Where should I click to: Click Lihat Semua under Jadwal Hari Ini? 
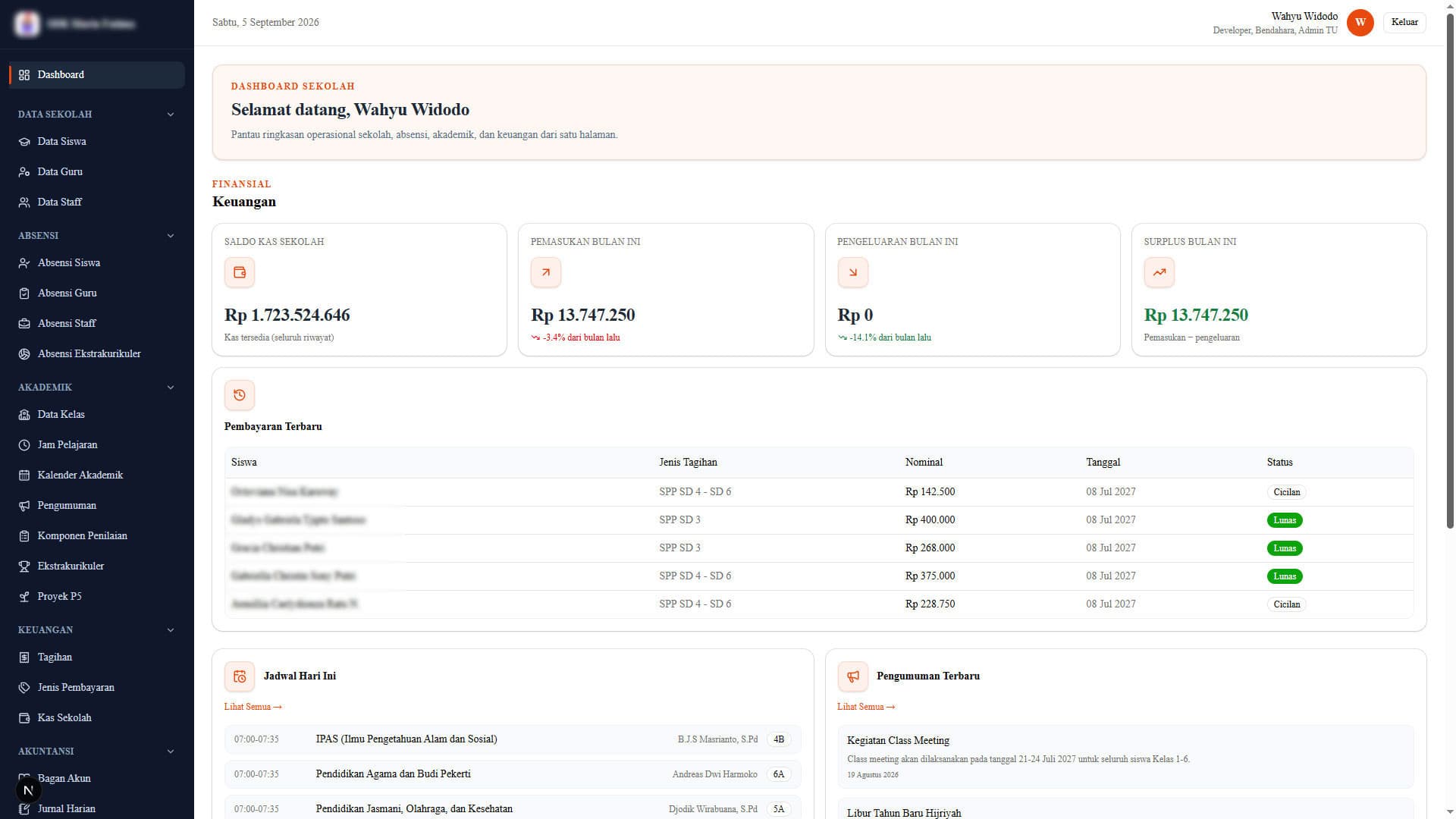pos(253,707)
